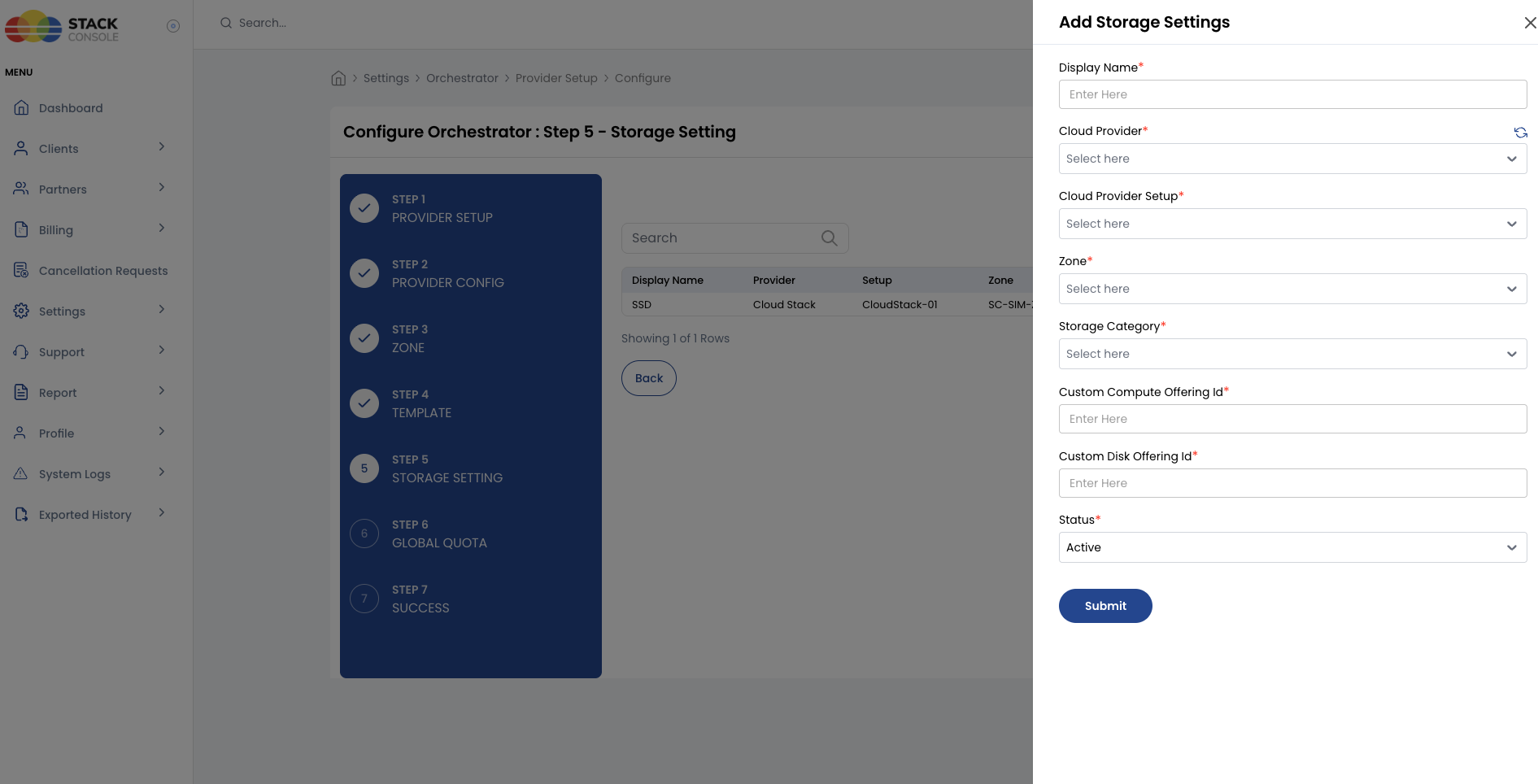This screenshot has width=1538, height=784.
Task: Open the Zone dropdown
Action: pos(1292,289)
